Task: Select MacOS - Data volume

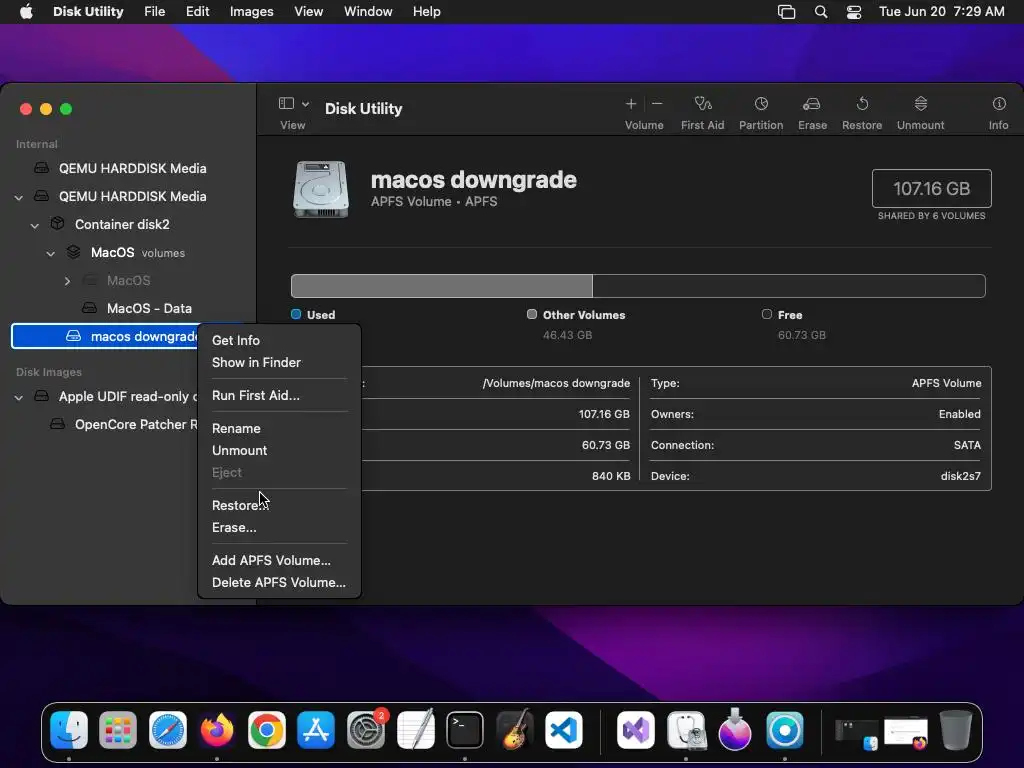Action: pyautogui.click(x=149, y=308)
